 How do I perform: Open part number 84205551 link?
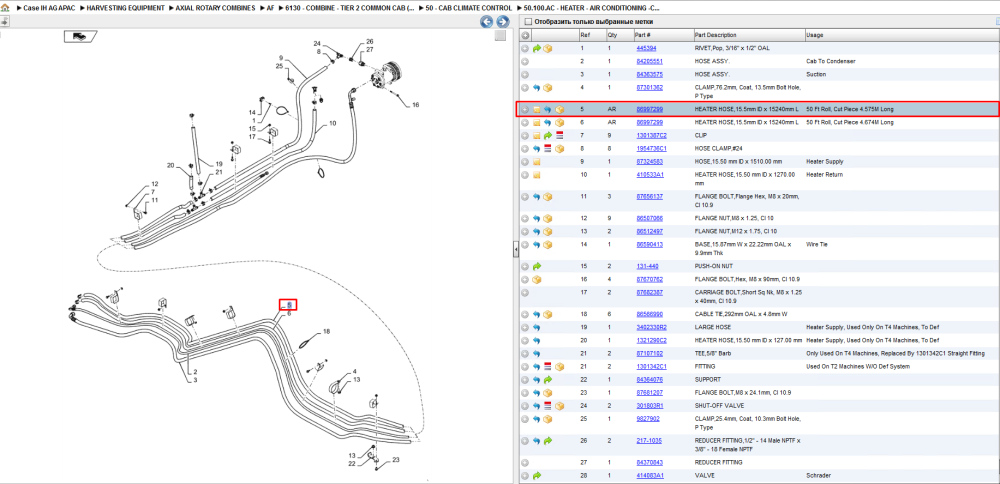tap(649, 61)
